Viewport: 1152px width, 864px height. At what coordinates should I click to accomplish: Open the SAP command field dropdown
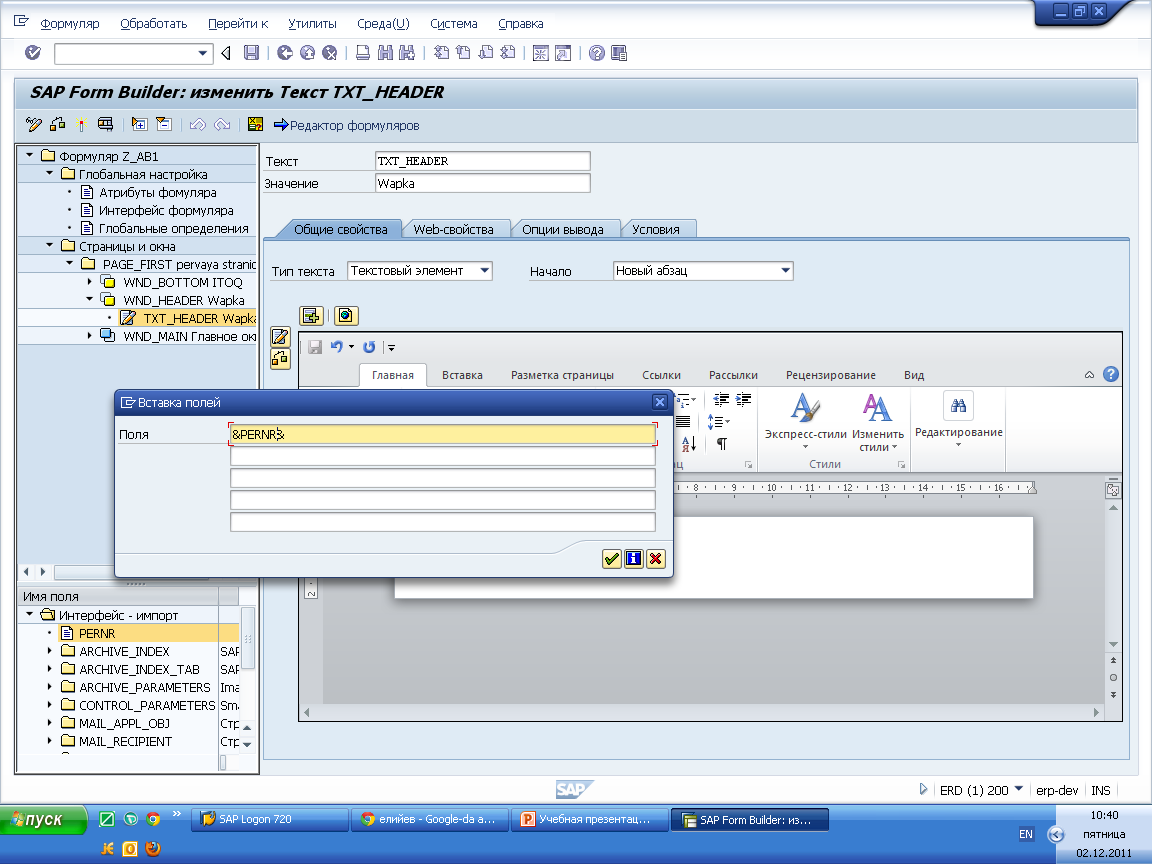[203, 53]
